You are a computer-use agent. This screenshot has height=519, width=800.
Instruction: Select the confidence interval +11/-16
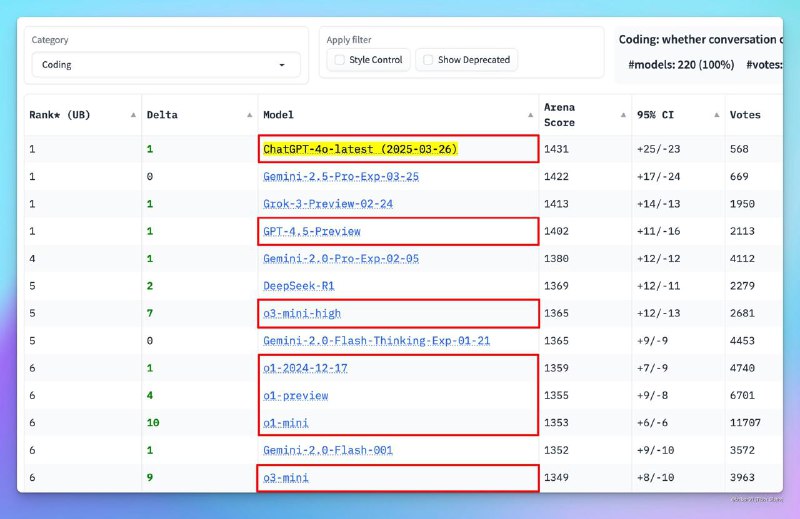tap(658, 231)
